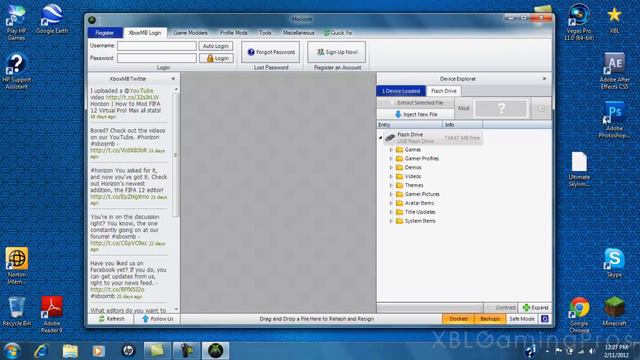The image size is (640, 360).
Task: Open Adobe Photoshop desktop icon
Action: [615, 120]
